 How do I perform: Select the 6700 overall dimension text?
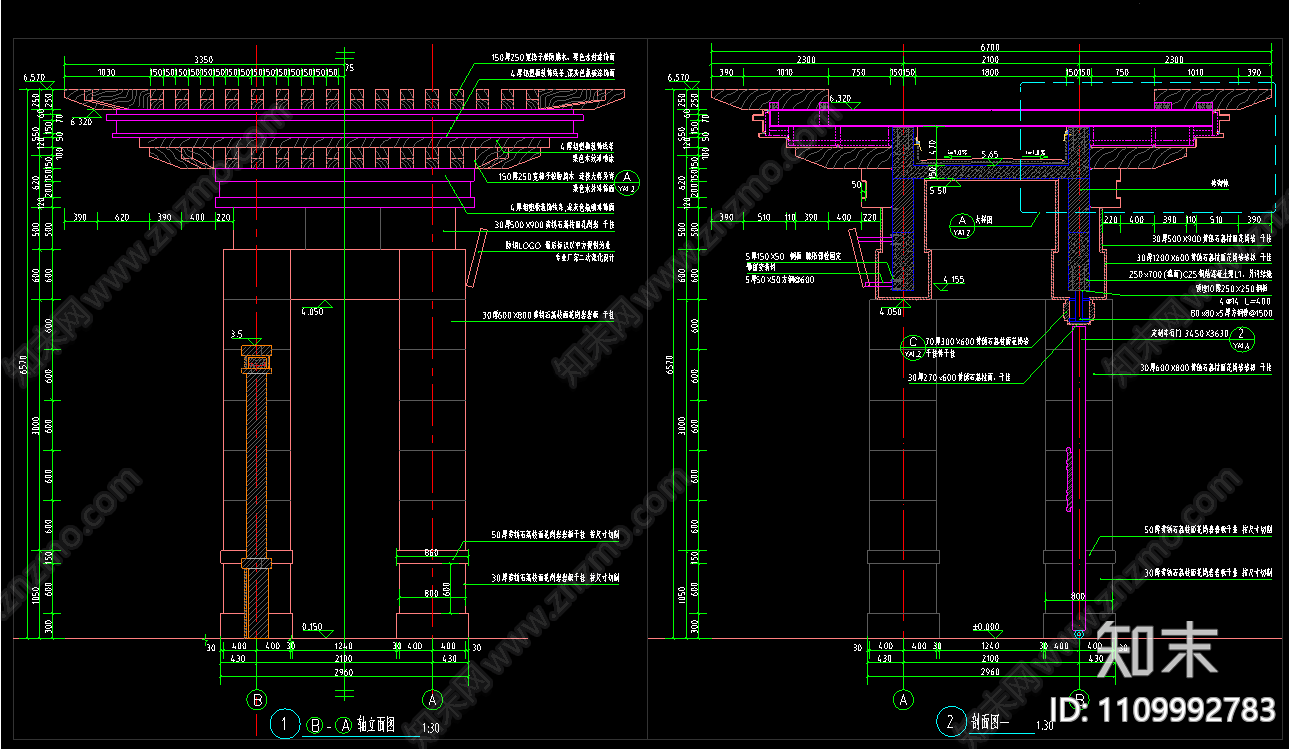click(990, 47)
